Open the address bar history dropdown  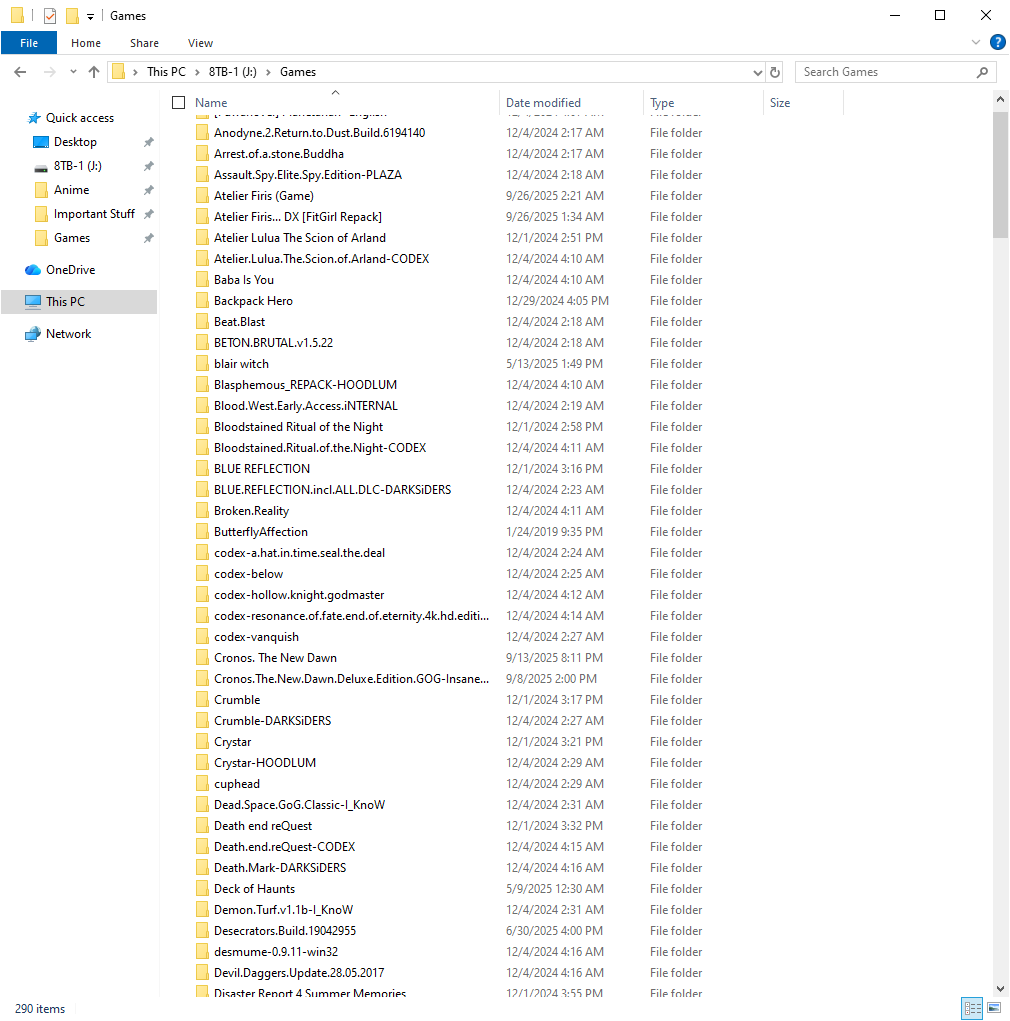(x=757, y=72)
